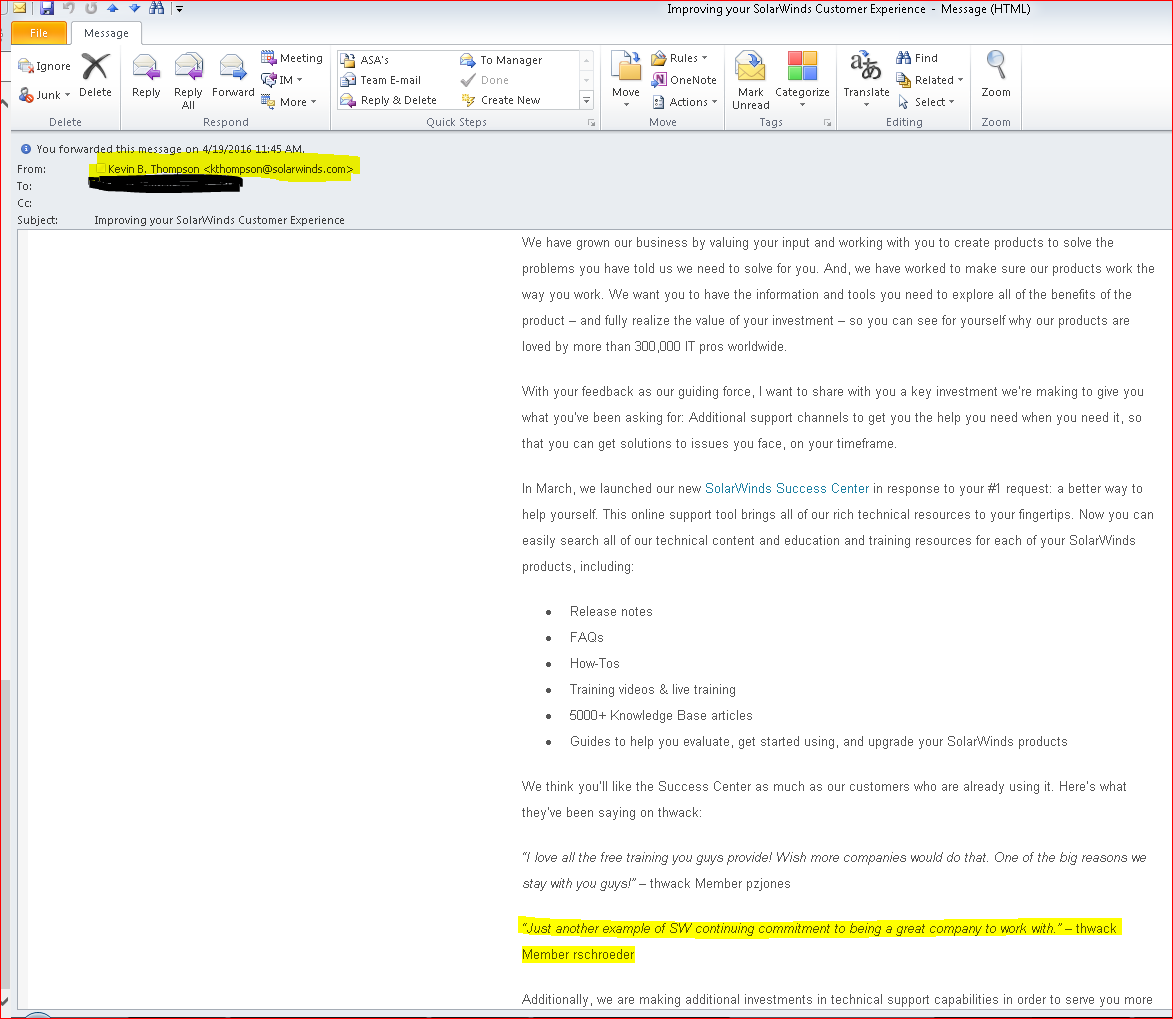The height and width of the screenshot is (1019, 1173).
Task: Open the Tags dialog launcher
Action: point(827,123)
